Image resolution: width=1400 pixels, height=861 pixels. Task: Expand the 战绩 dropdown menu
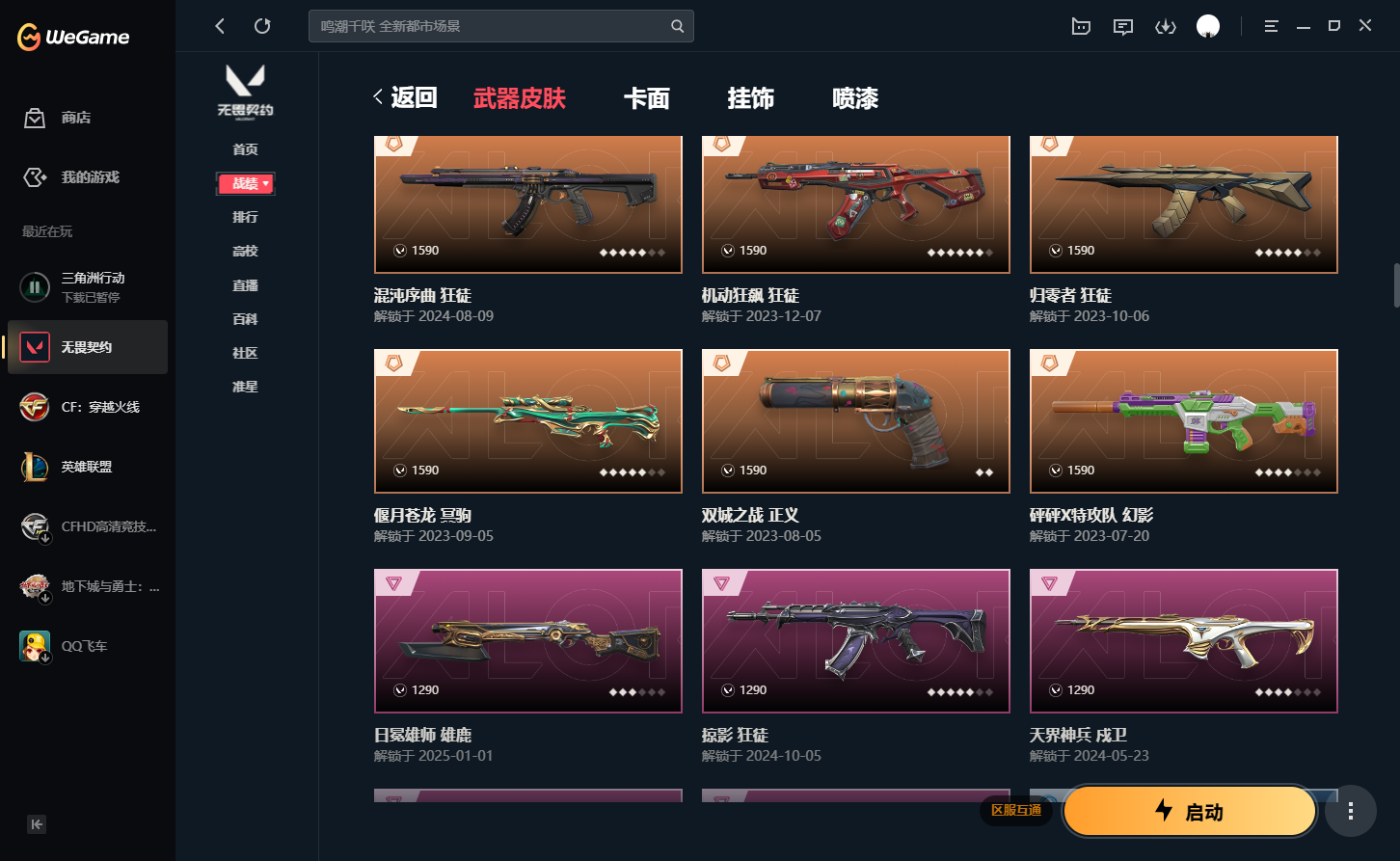point(246,183)
